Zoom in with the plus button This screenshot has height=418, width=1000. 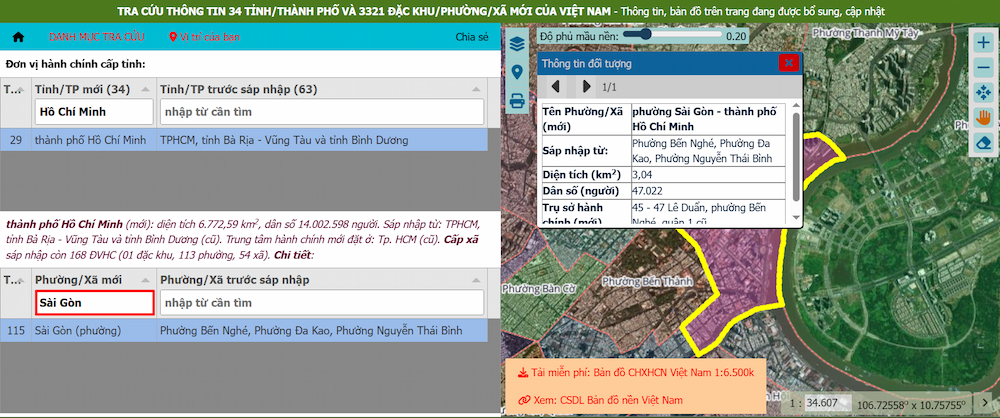coord(983,44)
